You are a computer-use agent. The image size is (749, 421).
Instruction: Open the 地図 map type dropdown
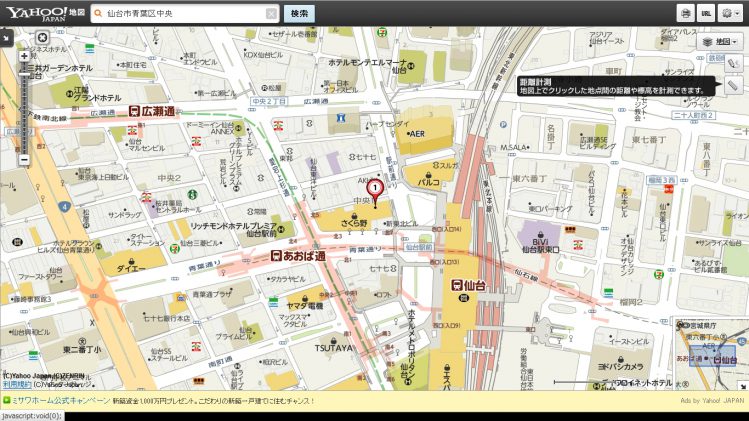(720, 42)
